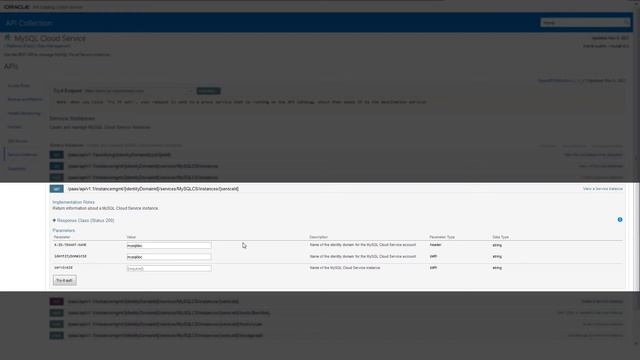
Task: Click the GET badge of the expanded endpoint
Action: tap(57, 189)
